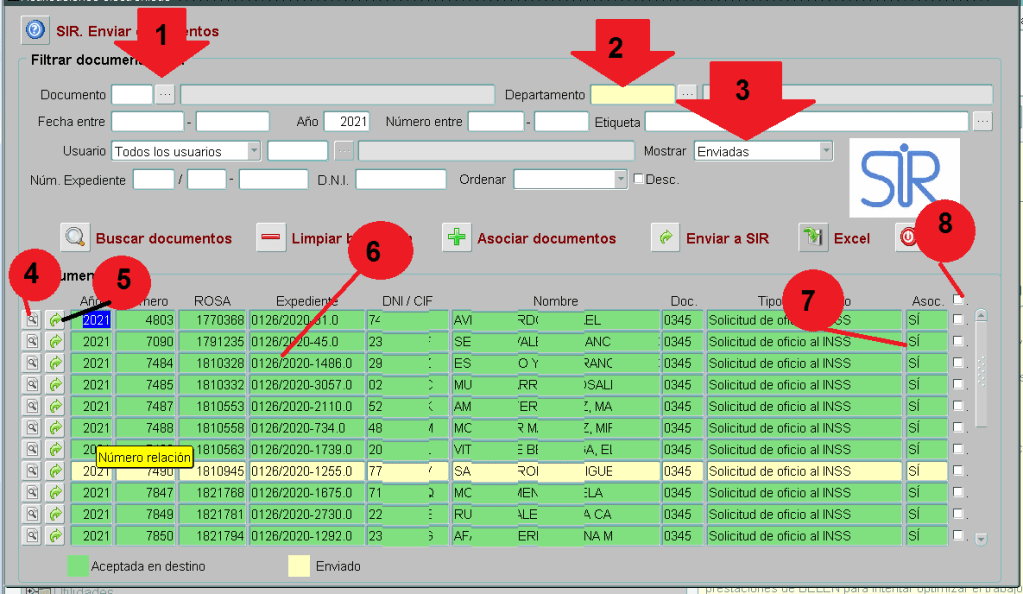This screenshot has width=1023, height=594.
Task: Click the yellow Departamento input field
Action: [x=633, y=94]
